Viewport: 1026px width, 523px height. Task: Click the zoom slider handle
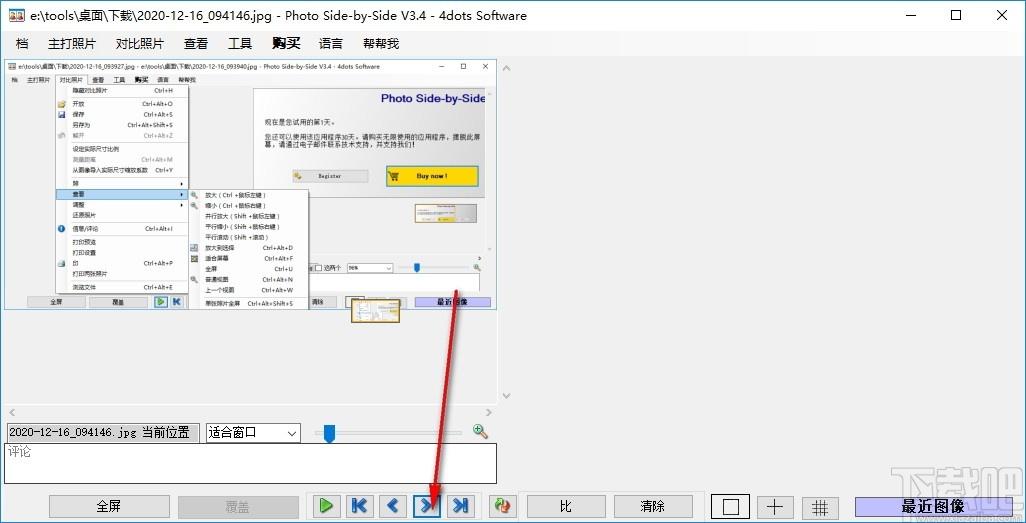click(330, 433)
